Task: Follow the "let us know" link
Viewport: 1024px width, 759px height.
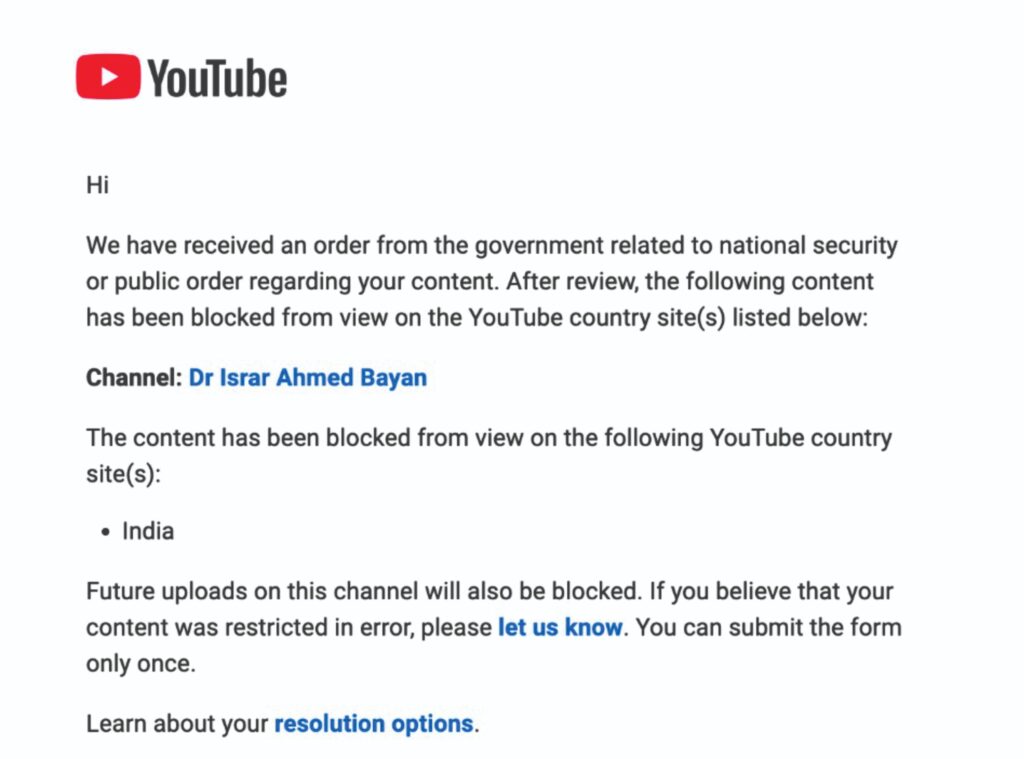Action: coord(560,628)
